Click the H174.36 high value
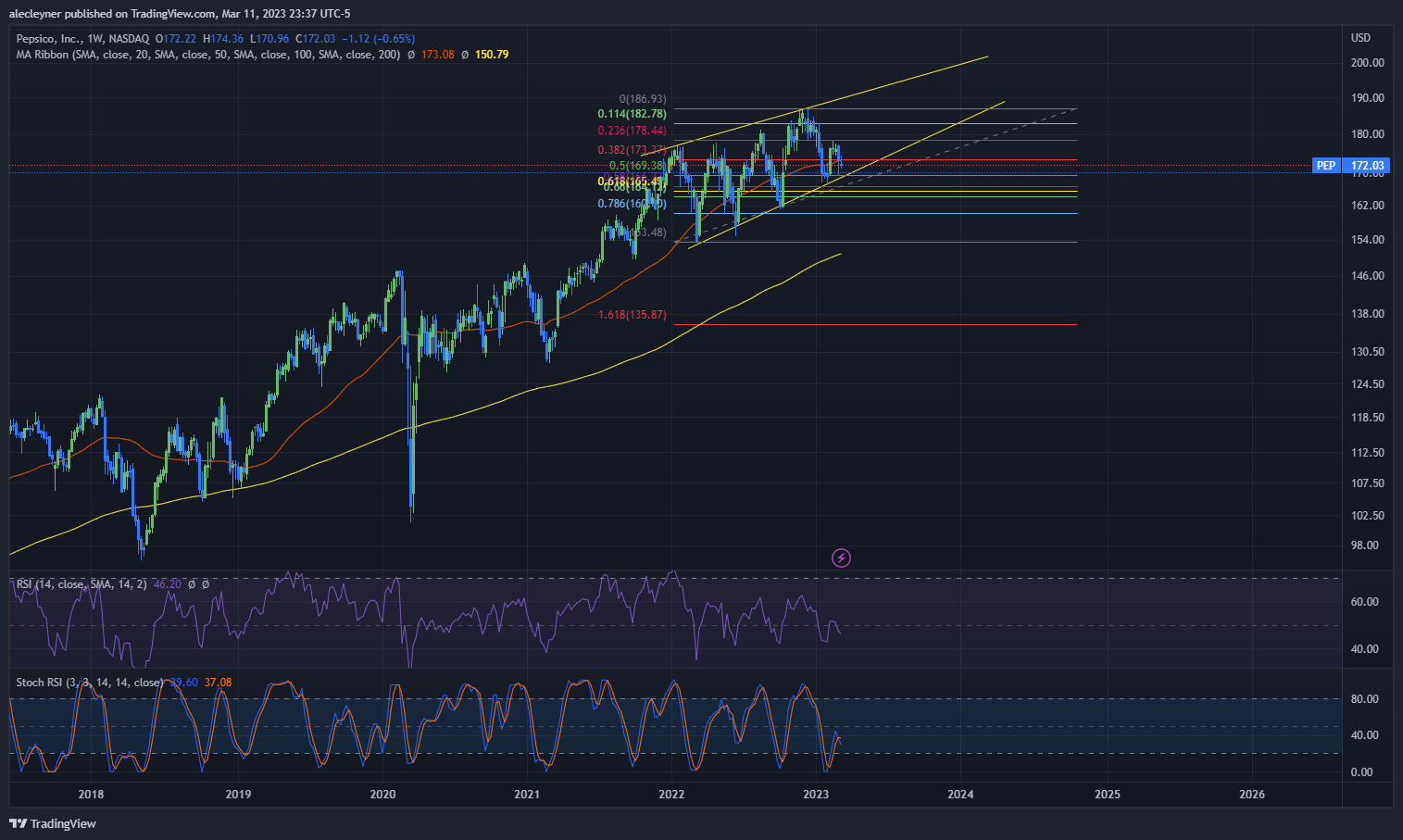Viewport: 1403px width, 840px height. point(224,39)
